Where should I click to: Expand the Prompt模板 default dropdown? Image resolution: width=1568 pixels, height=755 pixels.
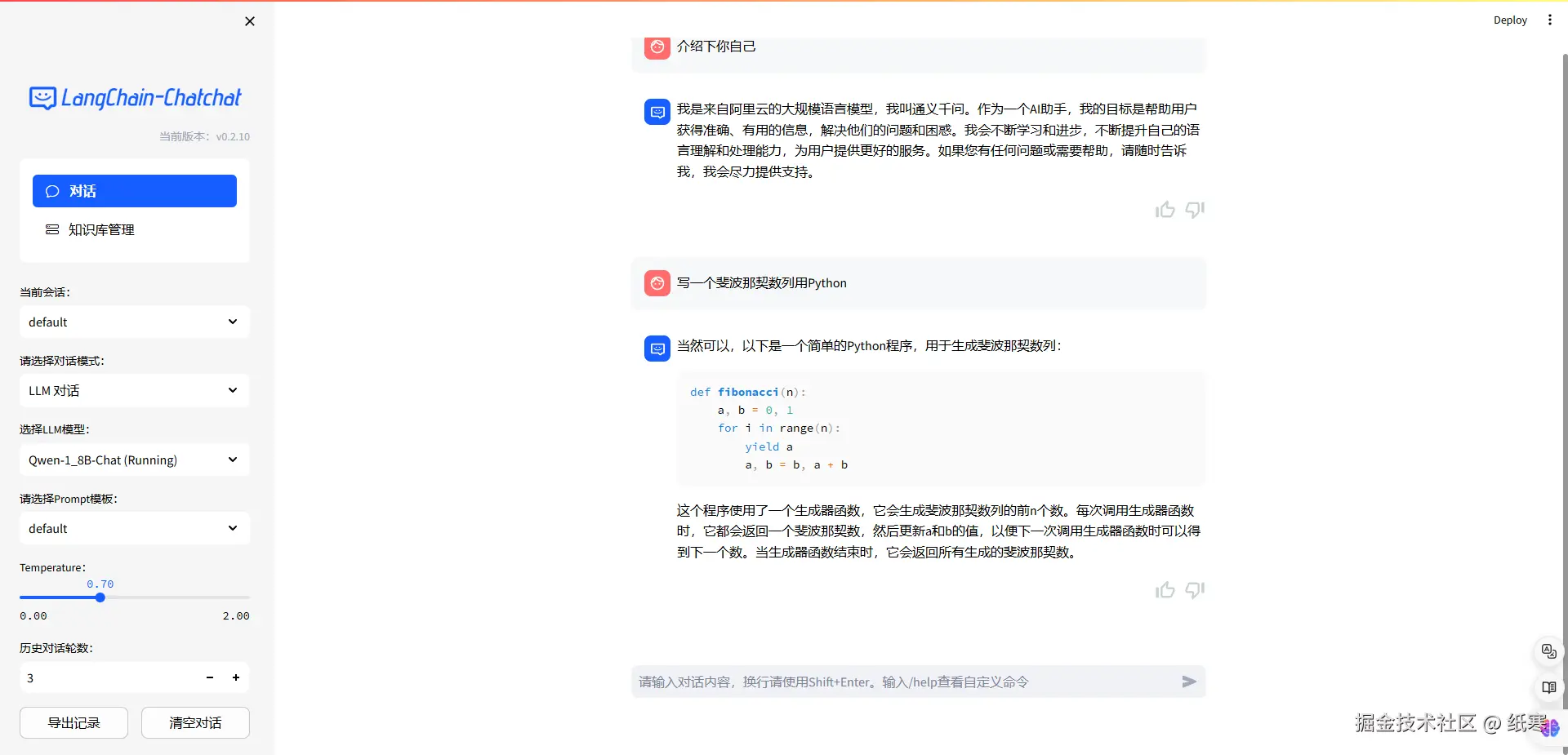coord(135,529)
